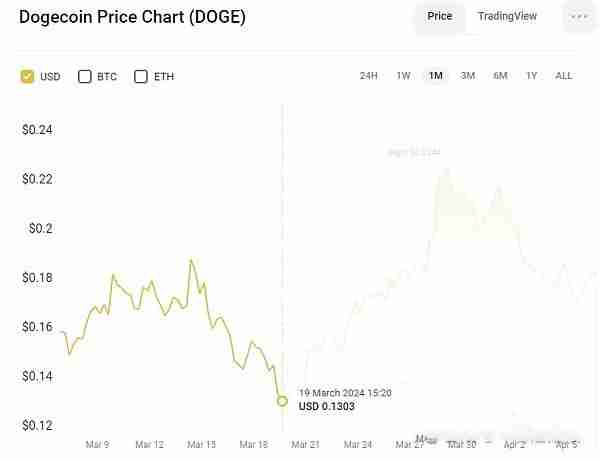This screenshot has width=600, height=460.
Task: Click the 19 March 2024 tooltip text
Action: (345, 393)
